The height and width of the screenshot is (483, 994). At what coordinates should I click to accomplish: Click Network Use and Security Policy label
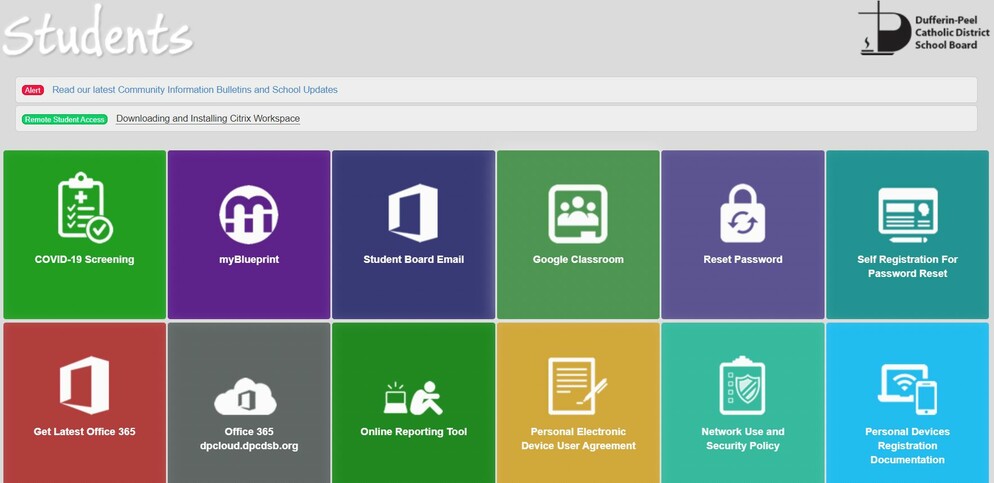pos(742,439)
